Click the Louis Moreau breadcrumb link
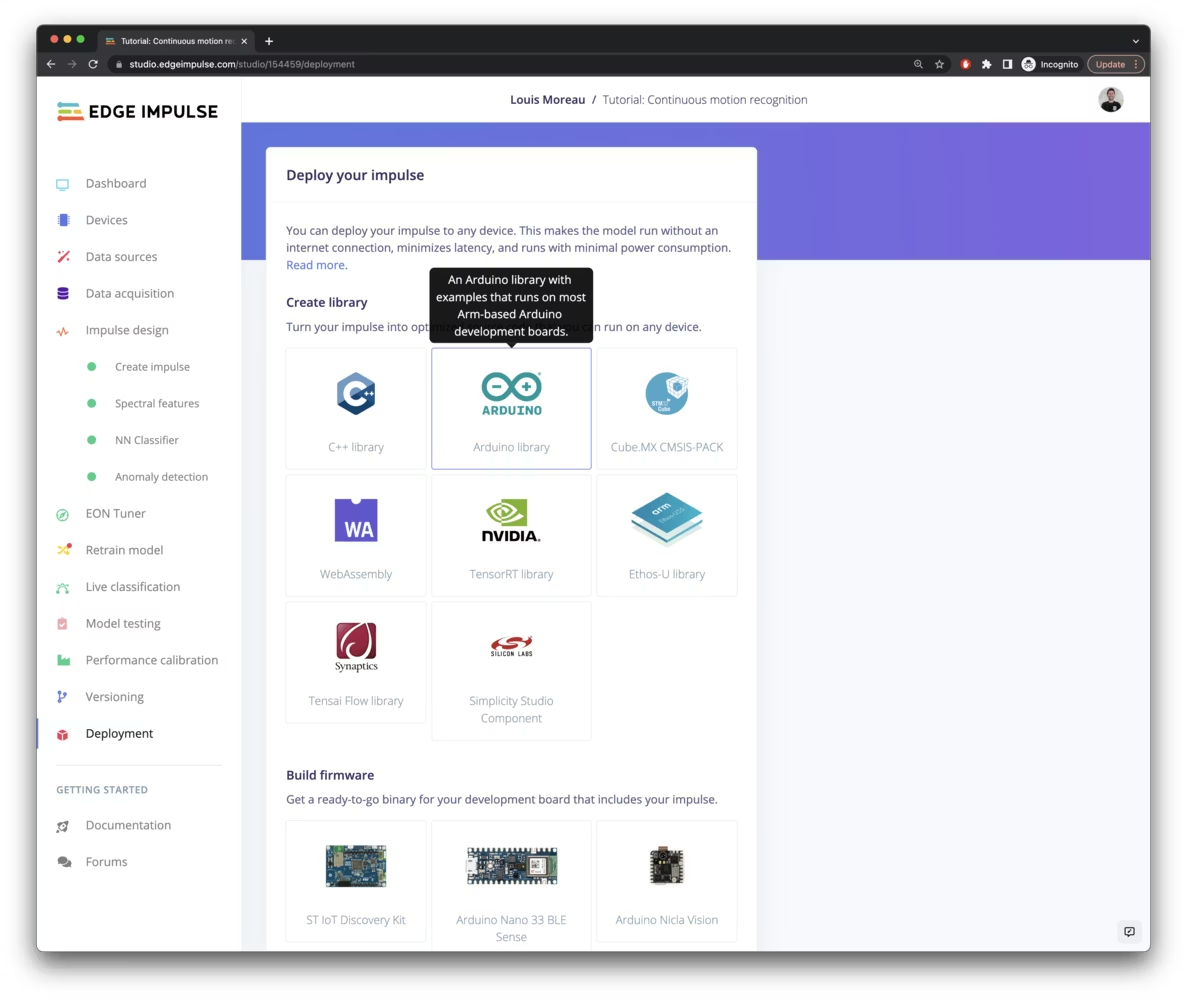Screen dimensions: 1187x1000 click(x=547, y=99)
